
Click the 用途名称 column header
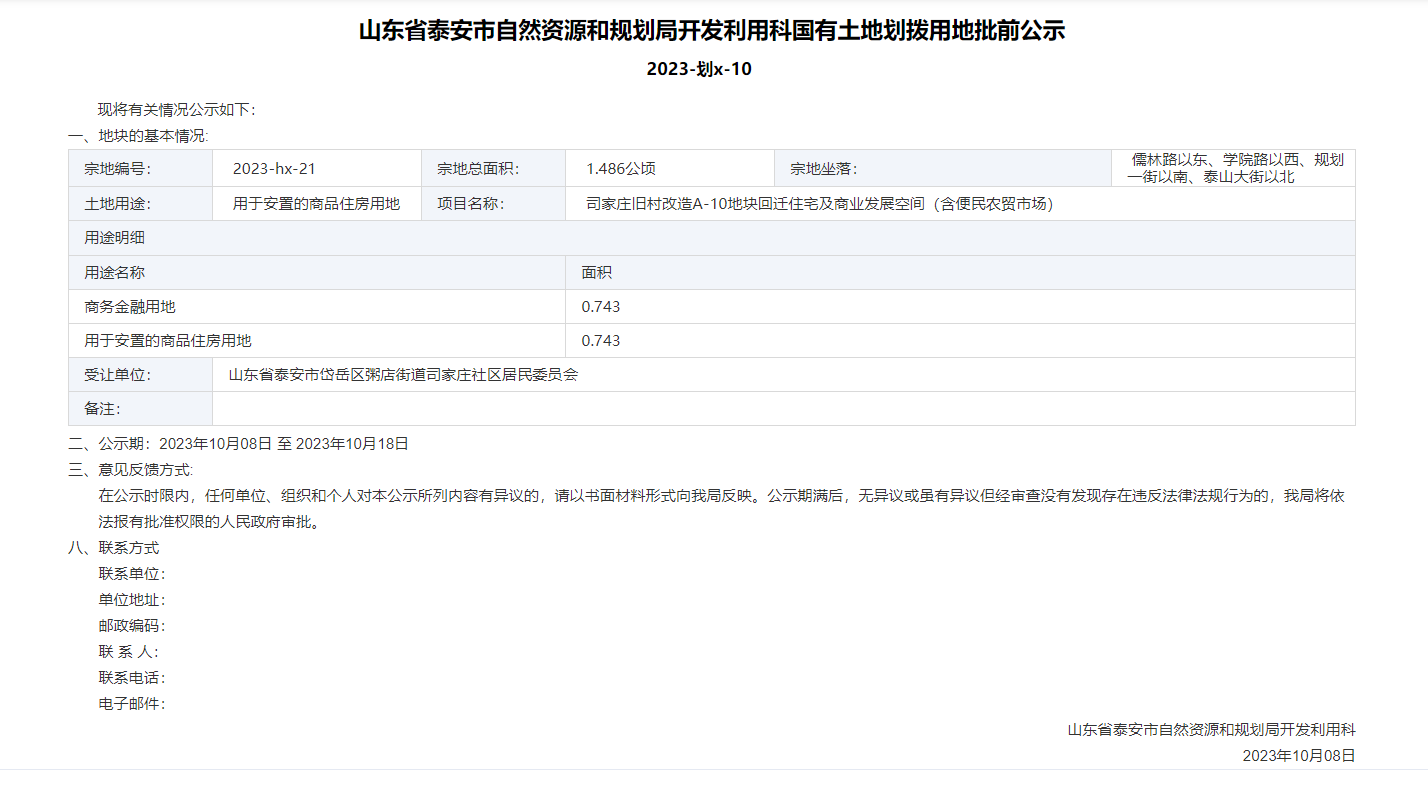(x=317, y=272)
